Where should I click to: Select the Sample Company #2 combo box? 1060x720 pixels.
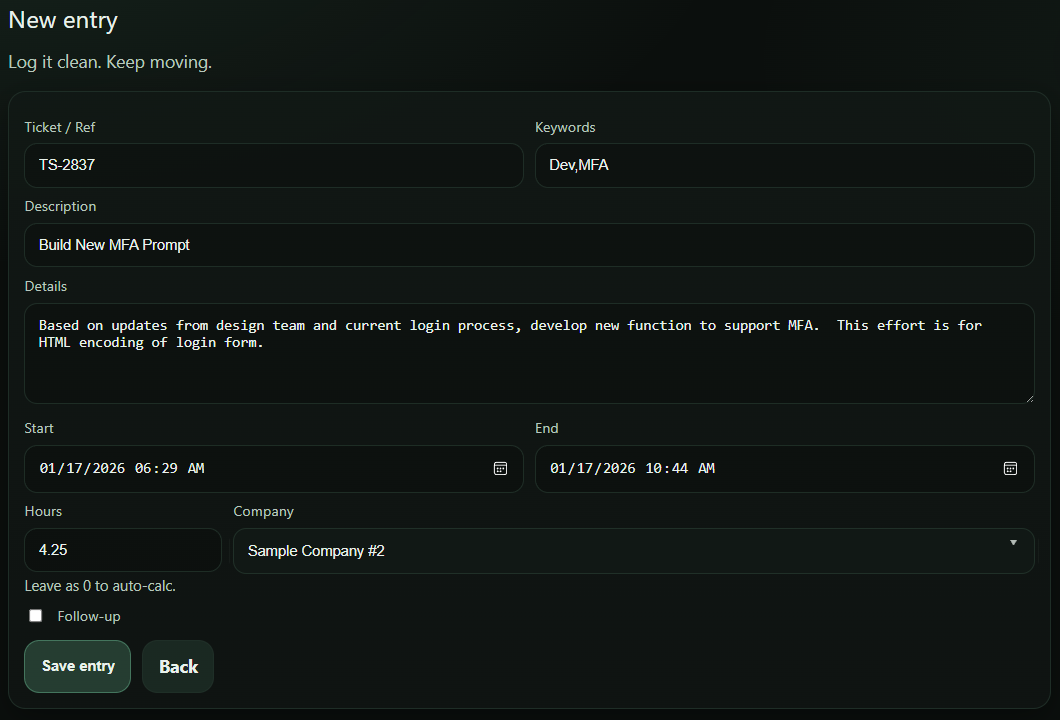[600, 550]
